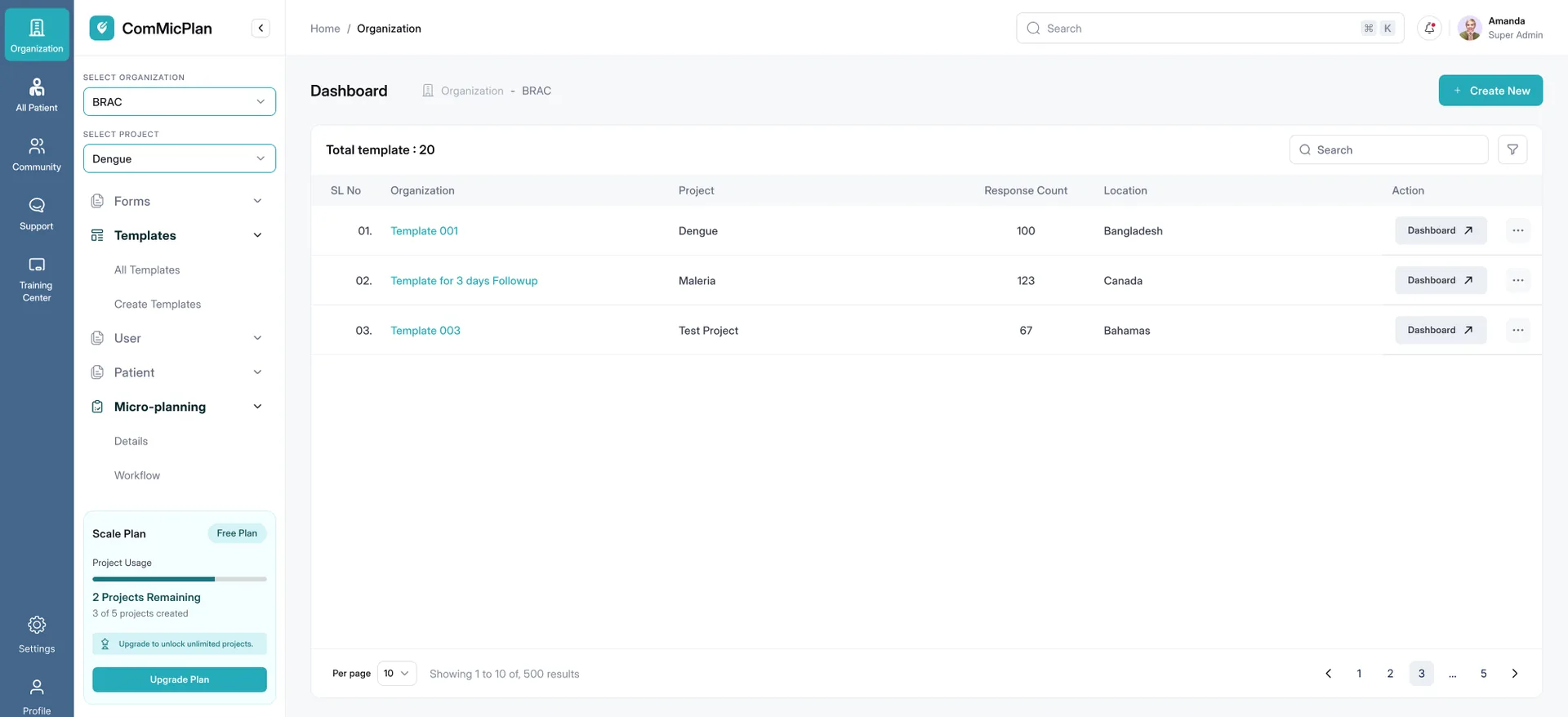Screen dimensions: 1568x717
Task: Expand the User menu section
Action: coord(178,338)
